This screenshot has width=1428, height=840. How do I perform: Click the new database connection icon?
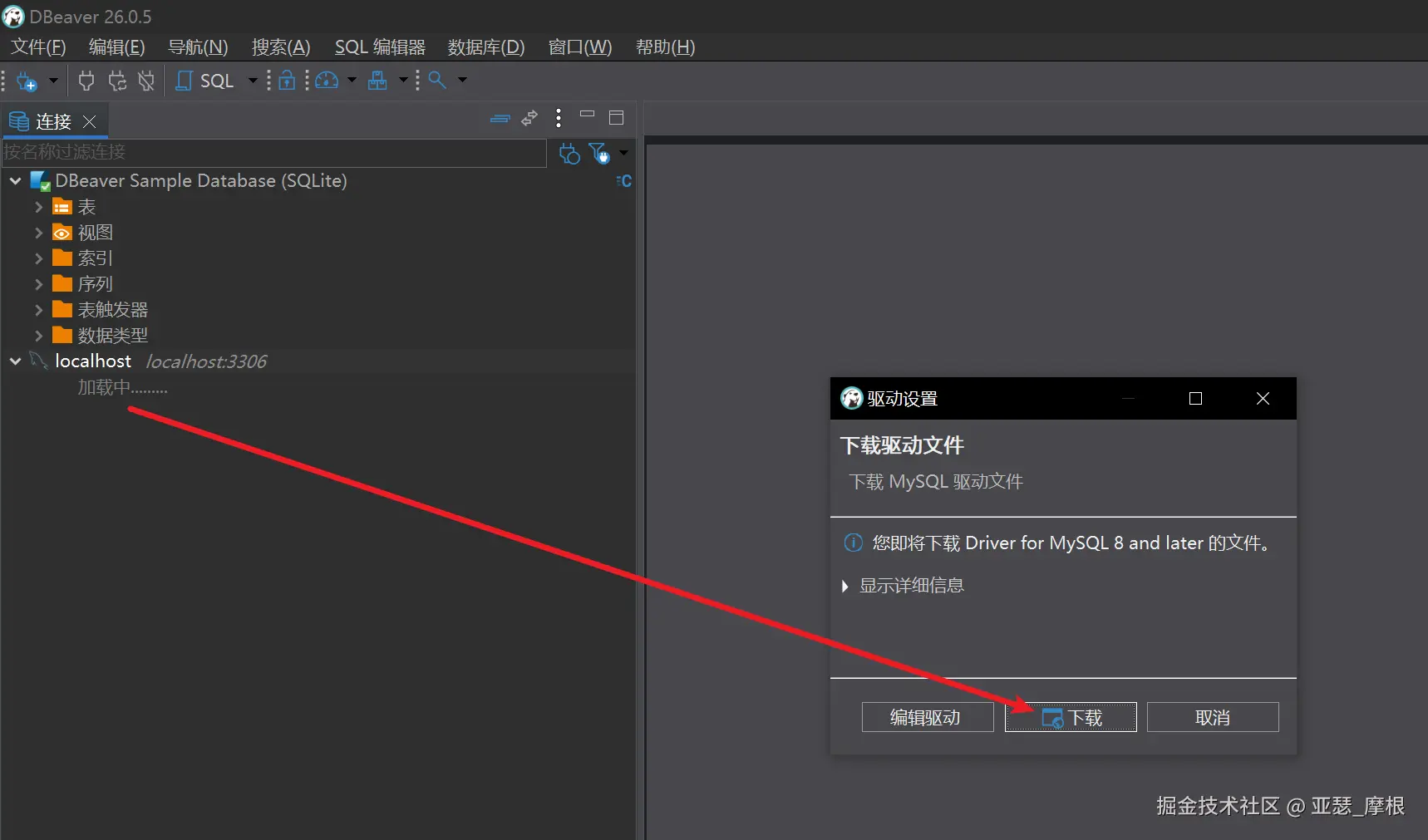pos(27,81)
